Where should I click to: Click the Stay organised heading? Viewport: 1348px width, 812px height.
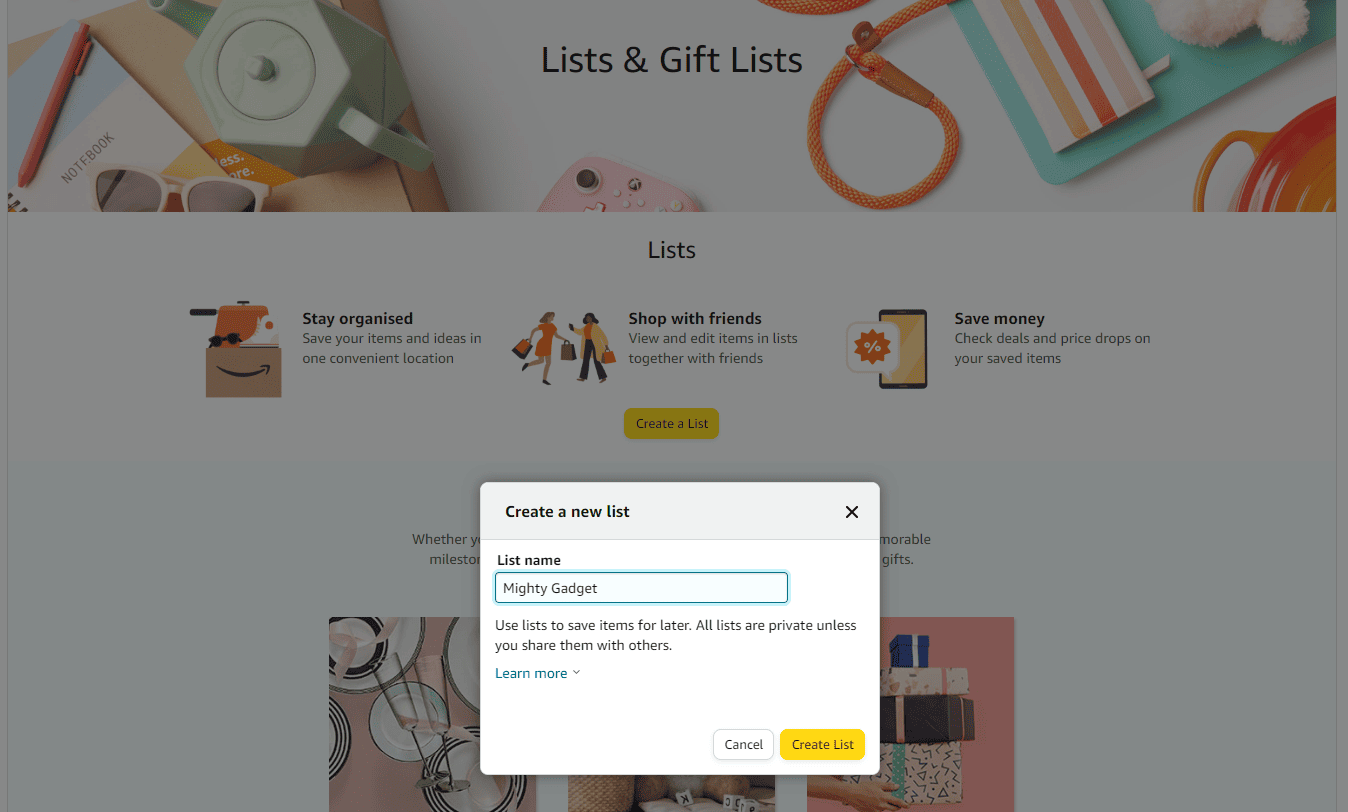point(357,318)
